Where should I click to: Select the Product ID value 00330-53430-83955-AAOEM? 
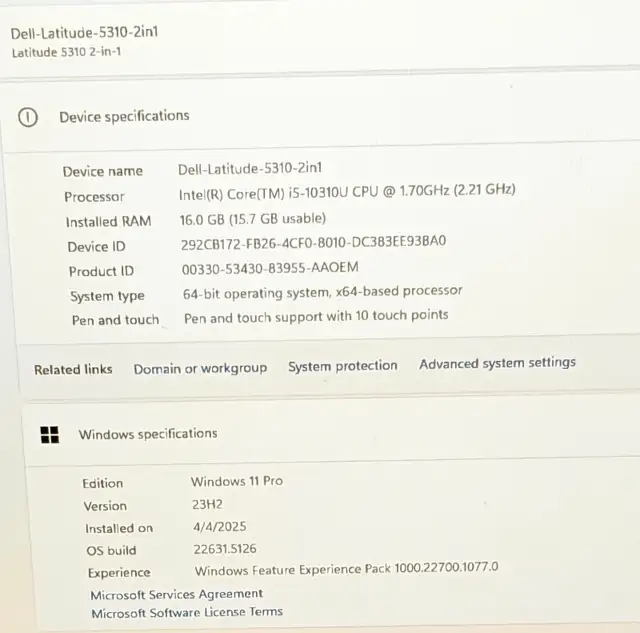tap(270, 268)
